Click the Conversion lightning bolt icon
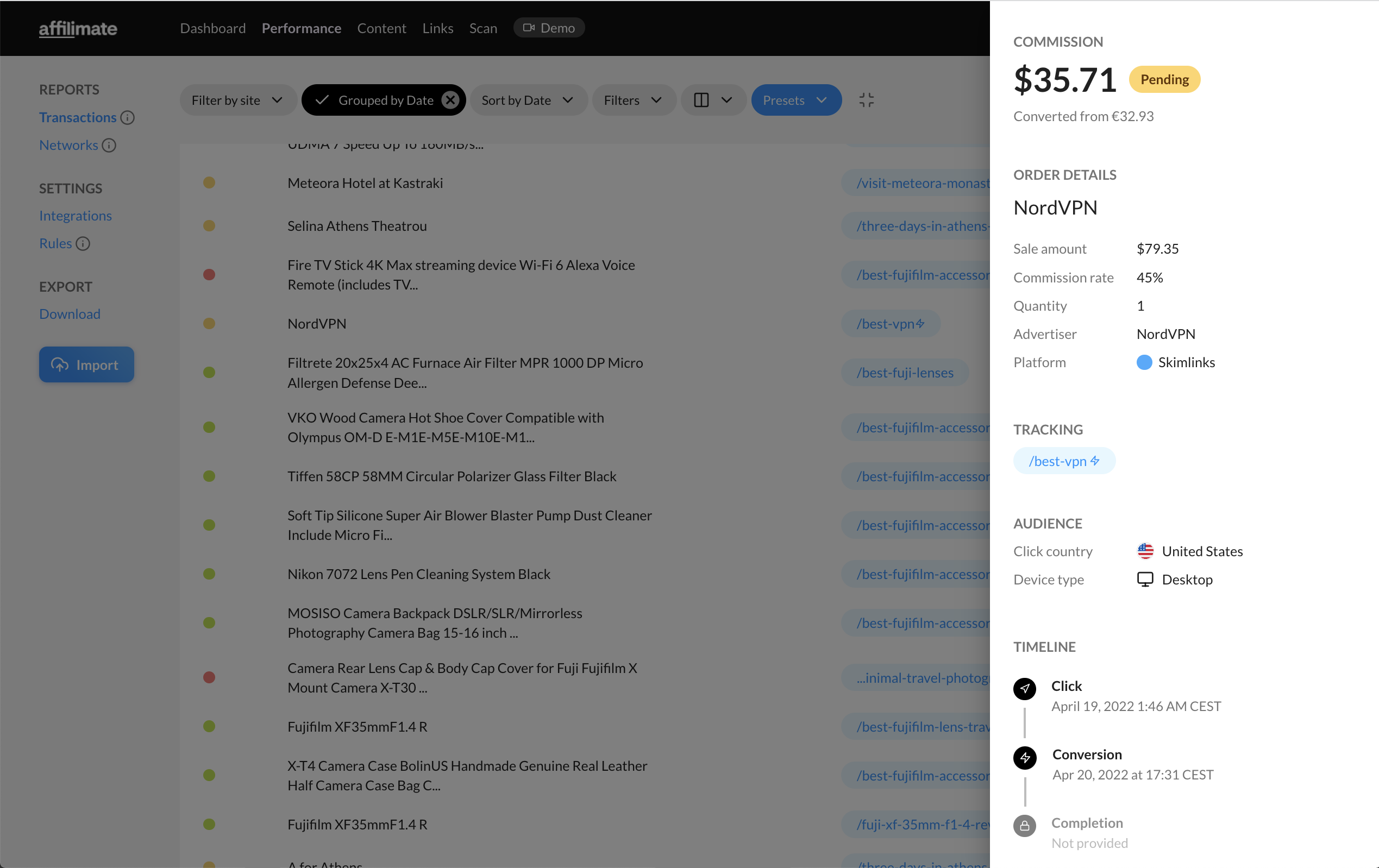Image resolution: width=1379 pixels, height=868 pixels. (1025, 758)
